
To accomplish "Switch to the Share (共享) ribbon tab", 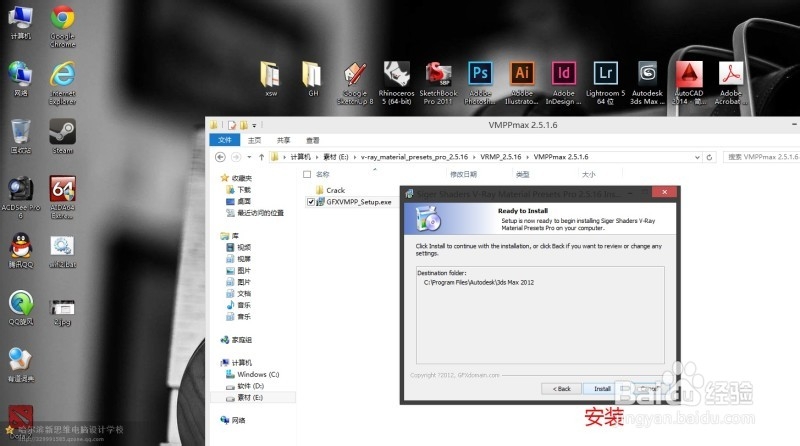I will click(x=283, y=140).
